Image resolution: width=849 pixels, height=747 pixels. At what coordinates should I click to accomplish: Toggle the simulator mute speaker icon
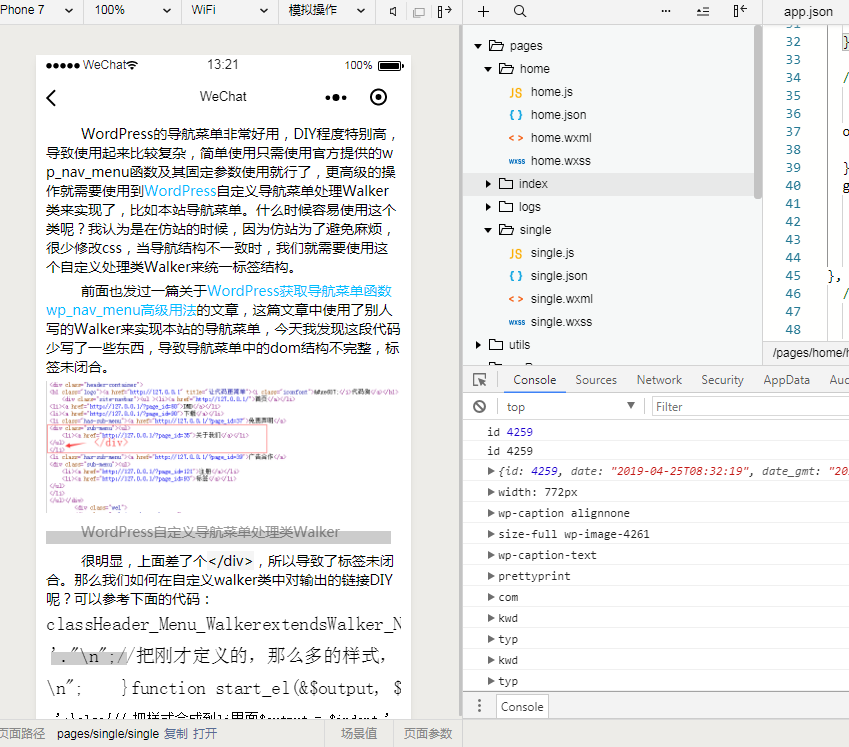pyautogui.click(x=393, y=11)
